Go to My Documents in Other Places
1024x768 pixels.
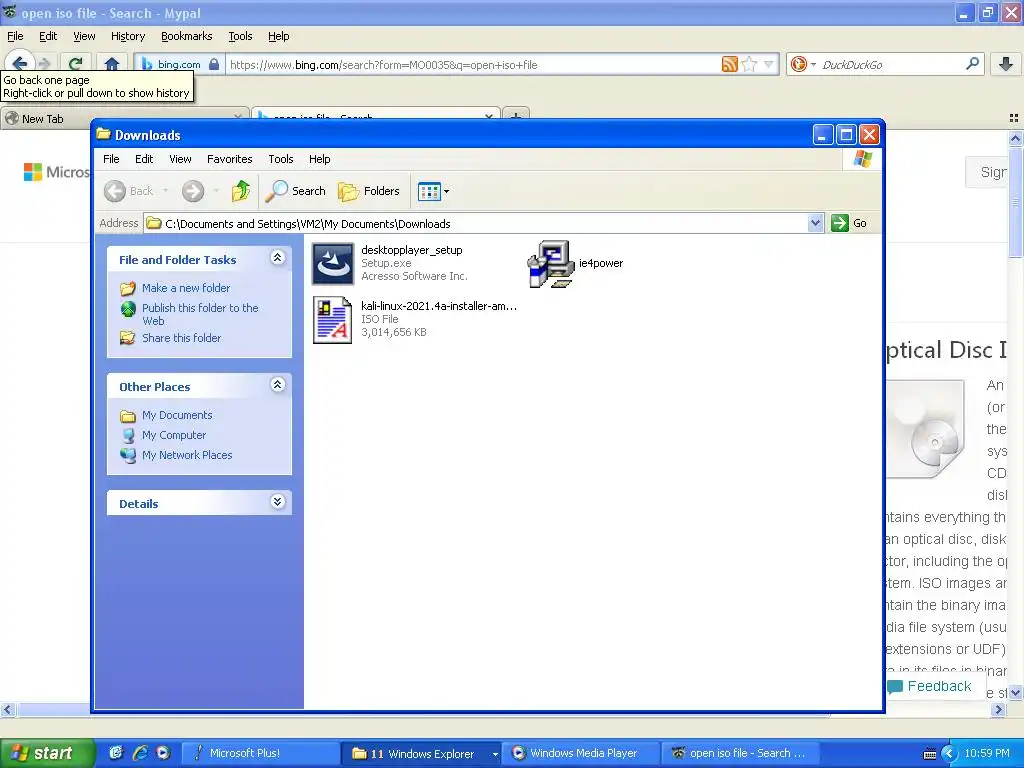coord(177,415)
